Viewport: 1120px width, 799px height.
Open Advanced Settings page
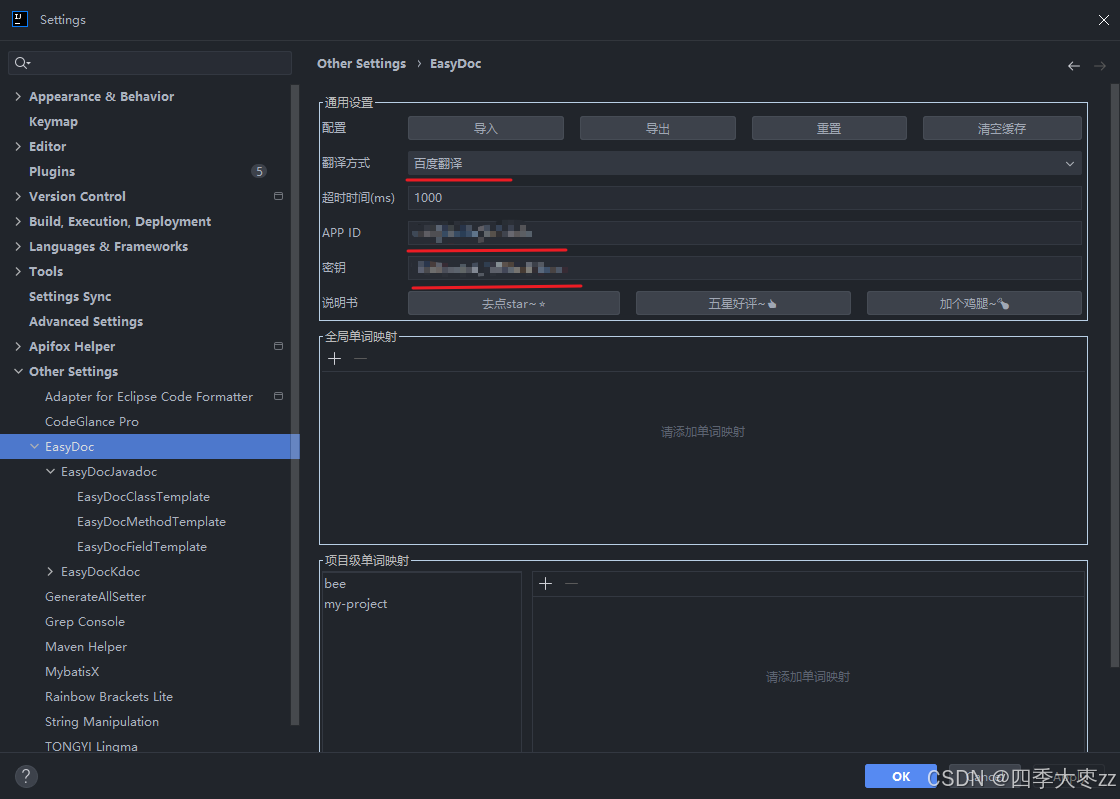(86, 321)
